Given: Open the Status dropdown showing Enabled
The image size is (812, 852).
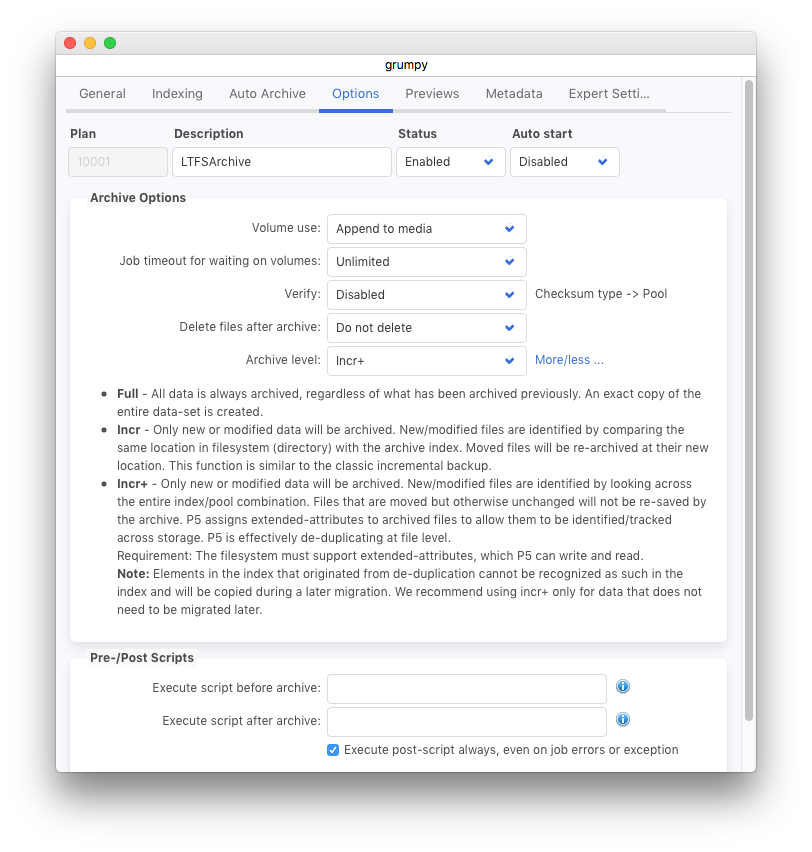Looking at the screenshot, I should tap(450, 162).
